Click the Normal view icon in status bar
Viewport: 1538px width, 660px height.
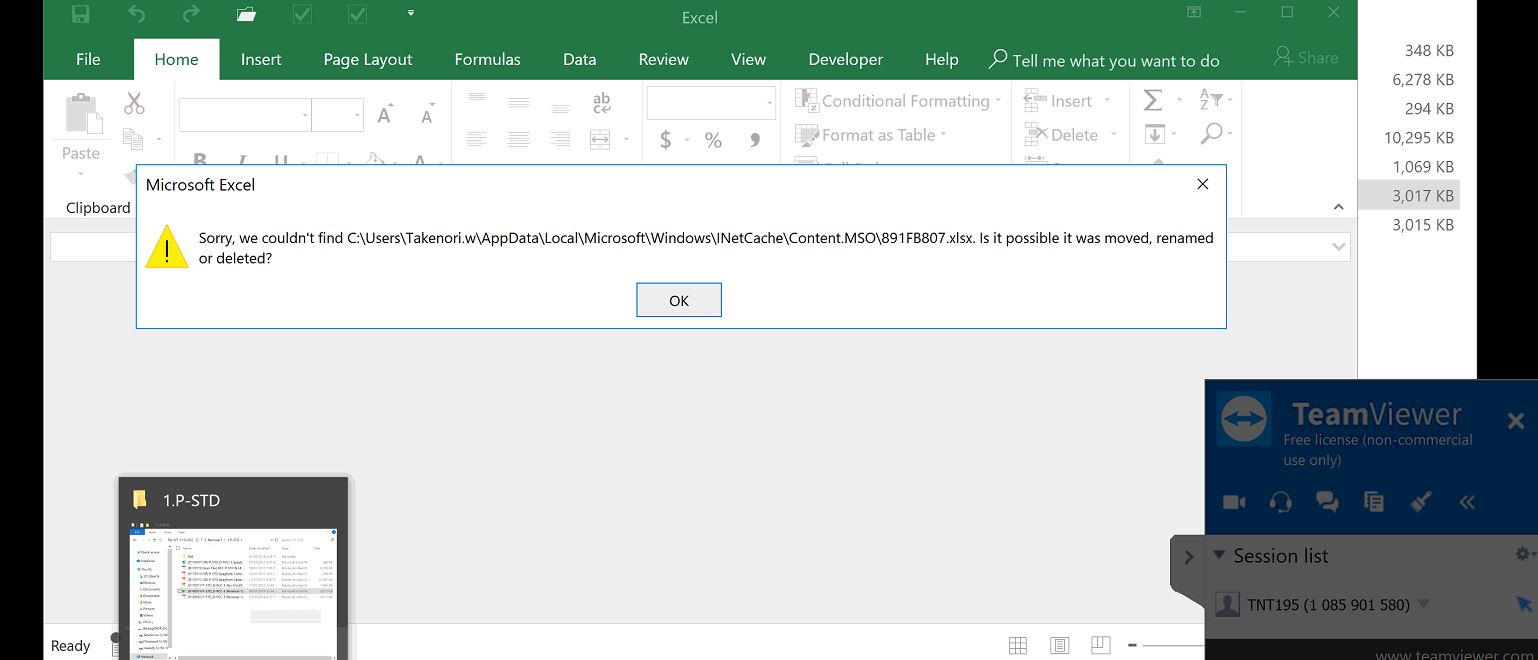pos(1018,645)
